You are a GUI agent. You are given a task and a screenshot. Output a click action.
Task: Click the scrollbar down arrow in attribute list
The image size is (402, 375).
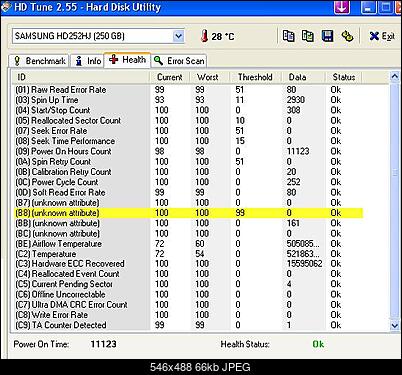(x=395, y=325)
